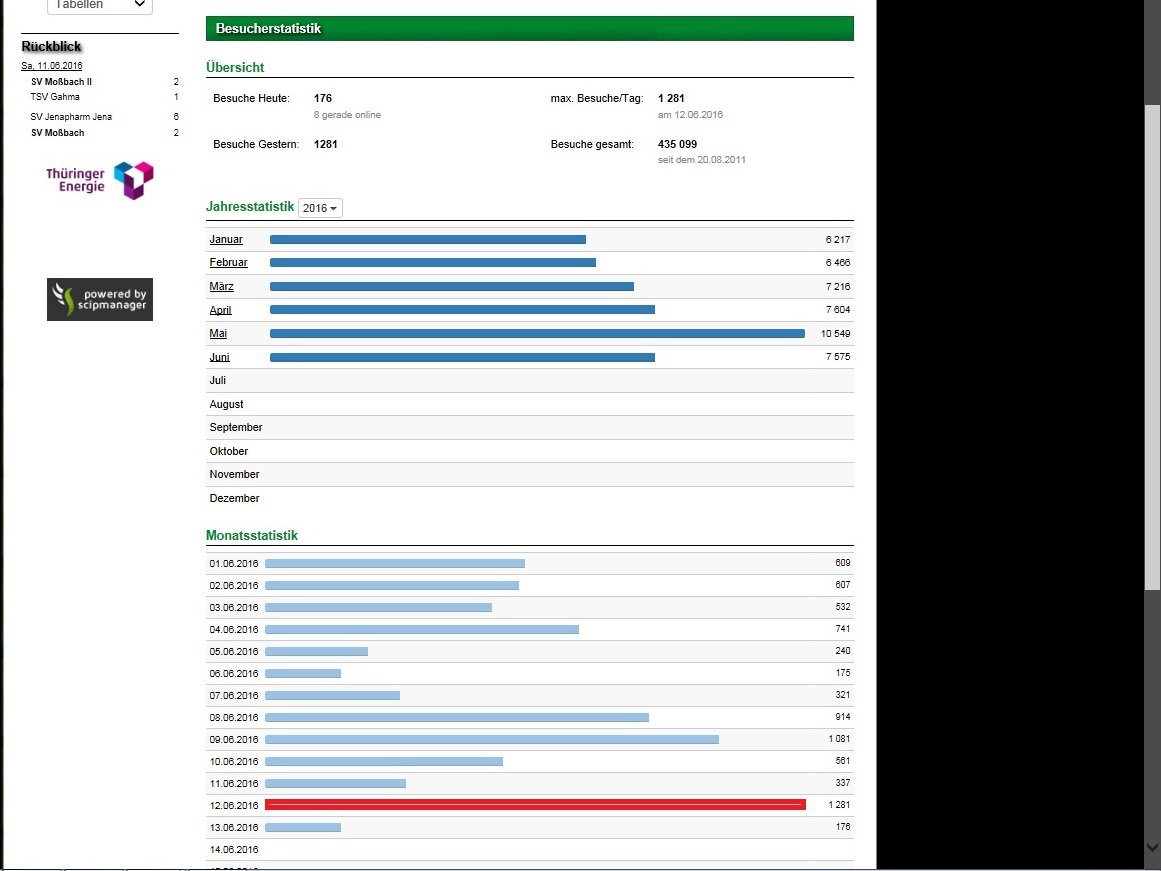Click the vertical page scrollbar thumb
1161x871 pixels.
[x=1152, y=347]
